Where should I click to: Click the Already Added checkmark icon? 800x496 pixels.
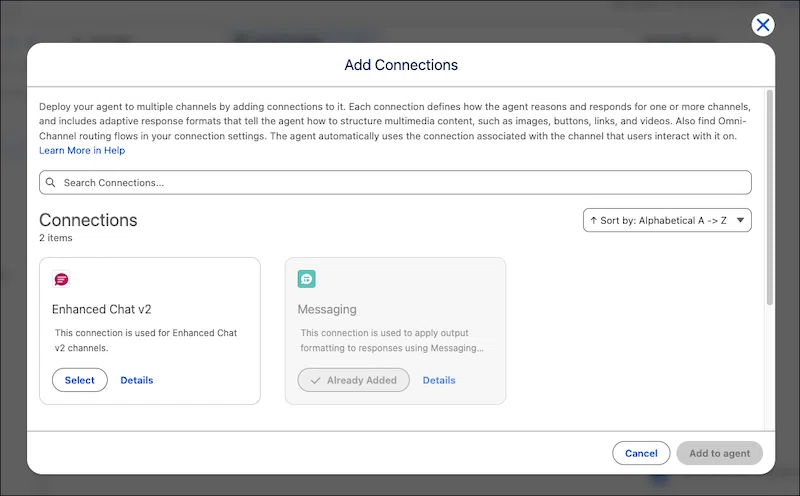click(315, 381)
